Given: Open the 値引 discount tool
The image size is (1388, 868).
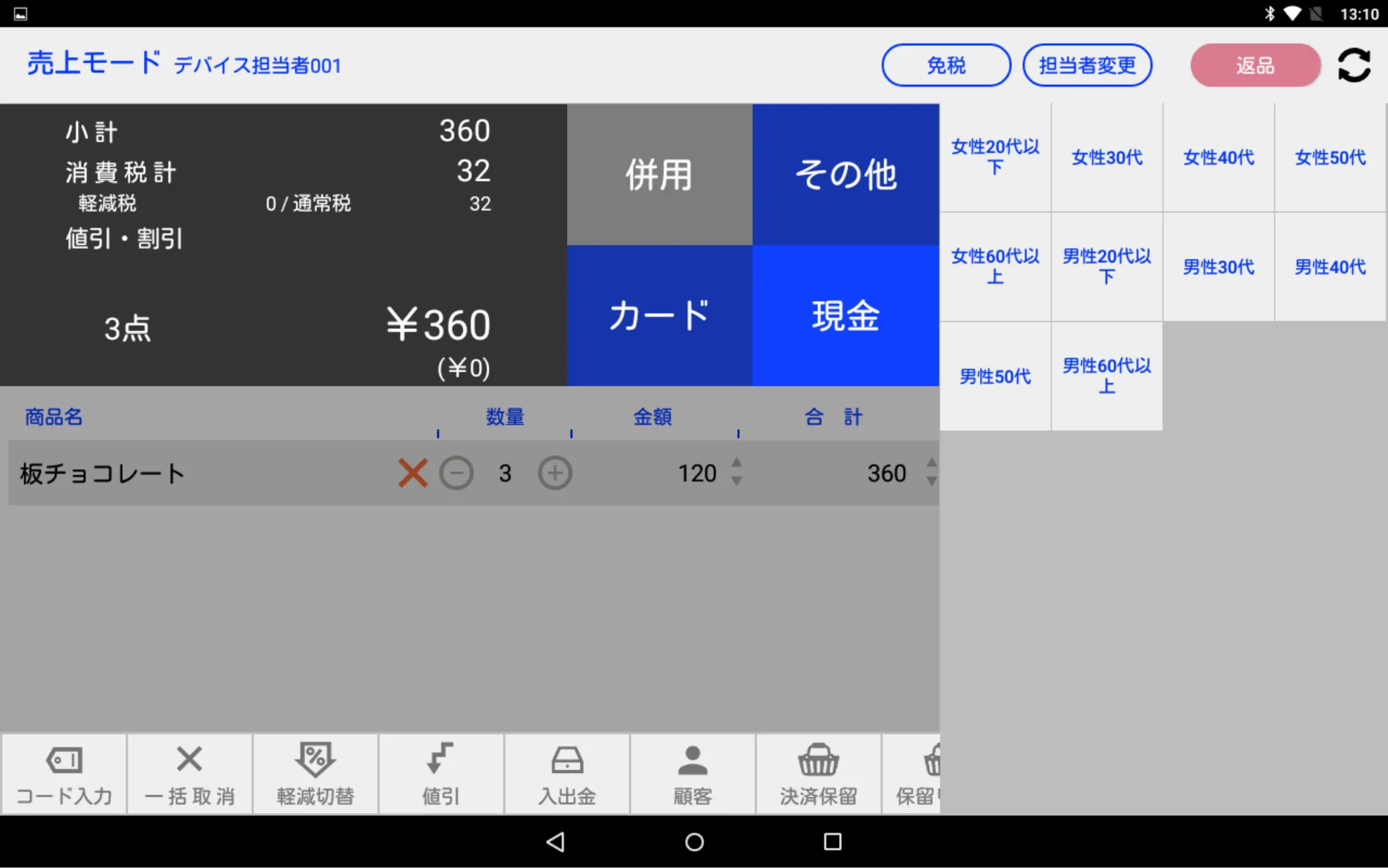Looking at the screenshot, I should tap(441, 772).
